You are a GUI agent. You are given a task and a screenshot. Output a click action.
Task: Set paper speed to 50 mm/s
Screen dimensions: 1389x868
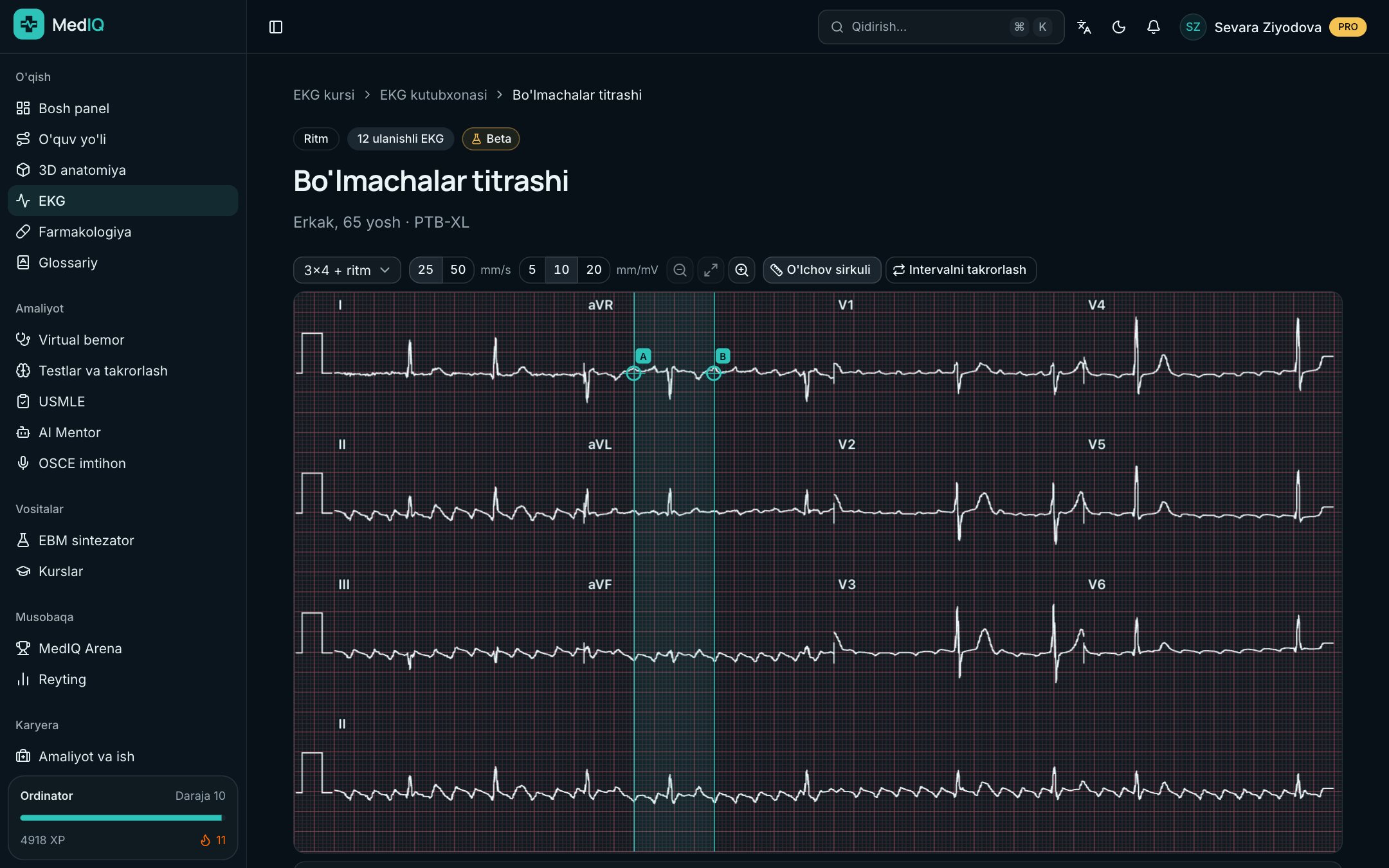point(458,270)
